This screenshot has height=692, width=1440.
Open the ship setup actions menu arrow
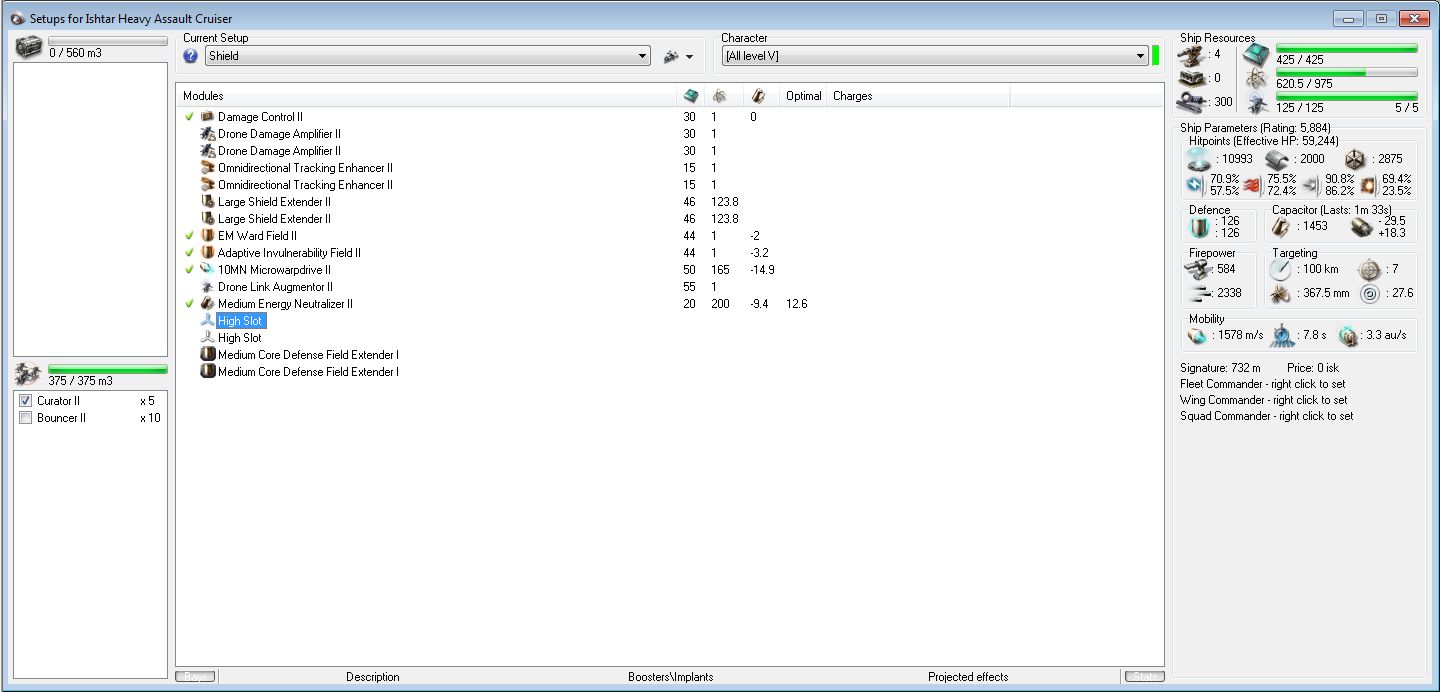pos(689,57)
